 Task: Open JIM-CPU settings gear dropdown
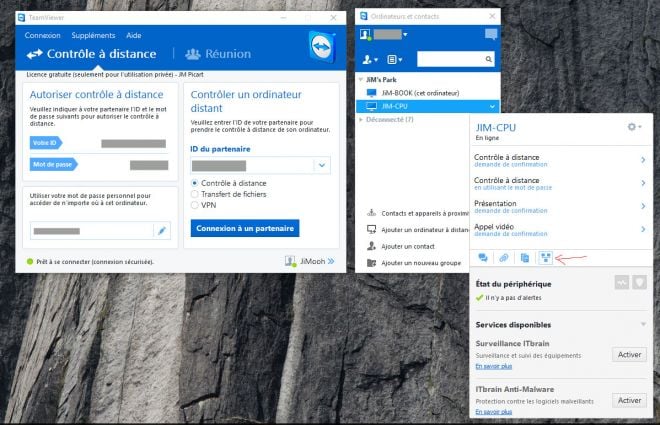pyautogui.click(x=634, y=127)
